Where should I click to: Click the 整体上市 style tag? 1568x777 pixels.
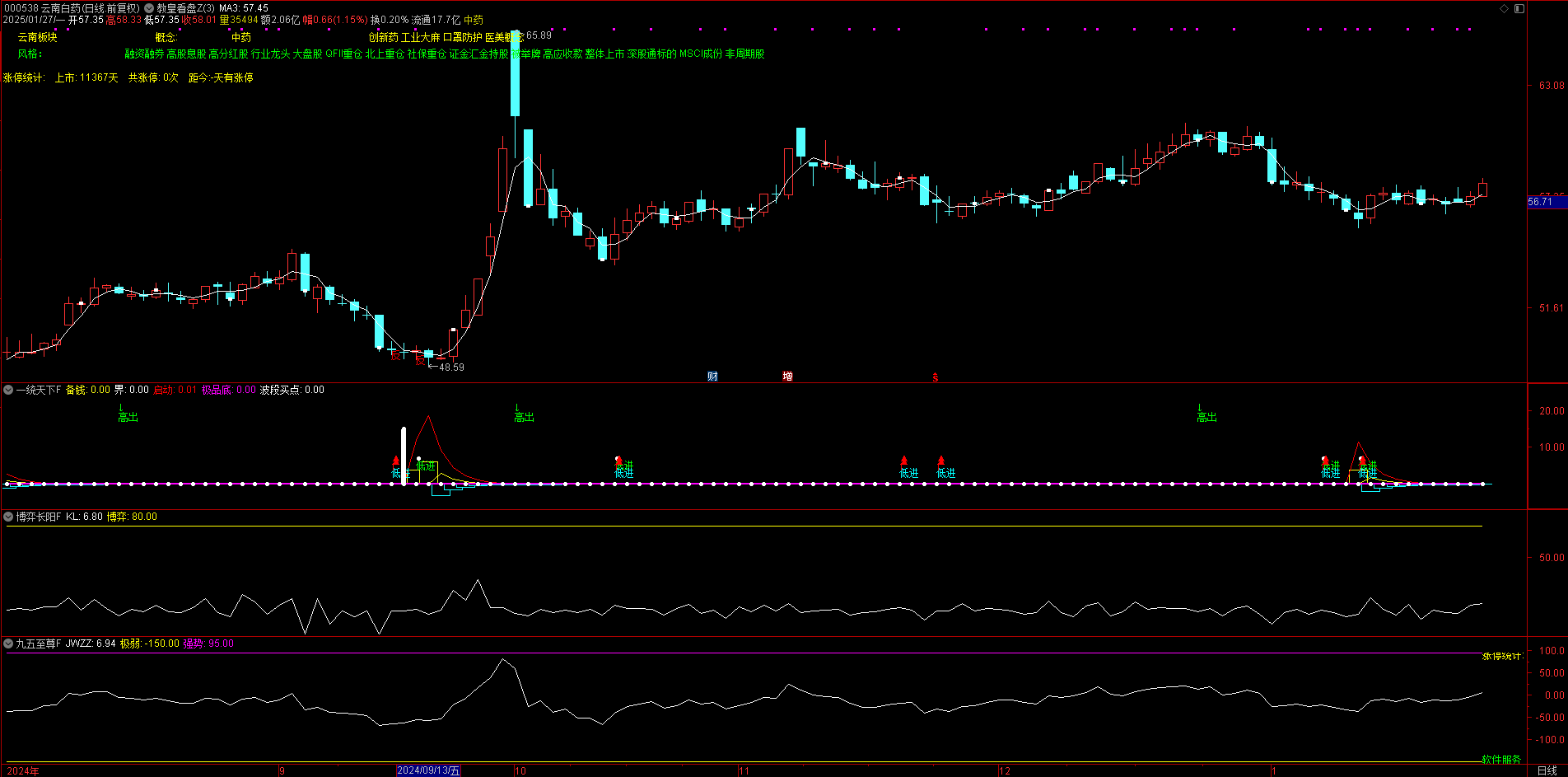tap(604, 54)
